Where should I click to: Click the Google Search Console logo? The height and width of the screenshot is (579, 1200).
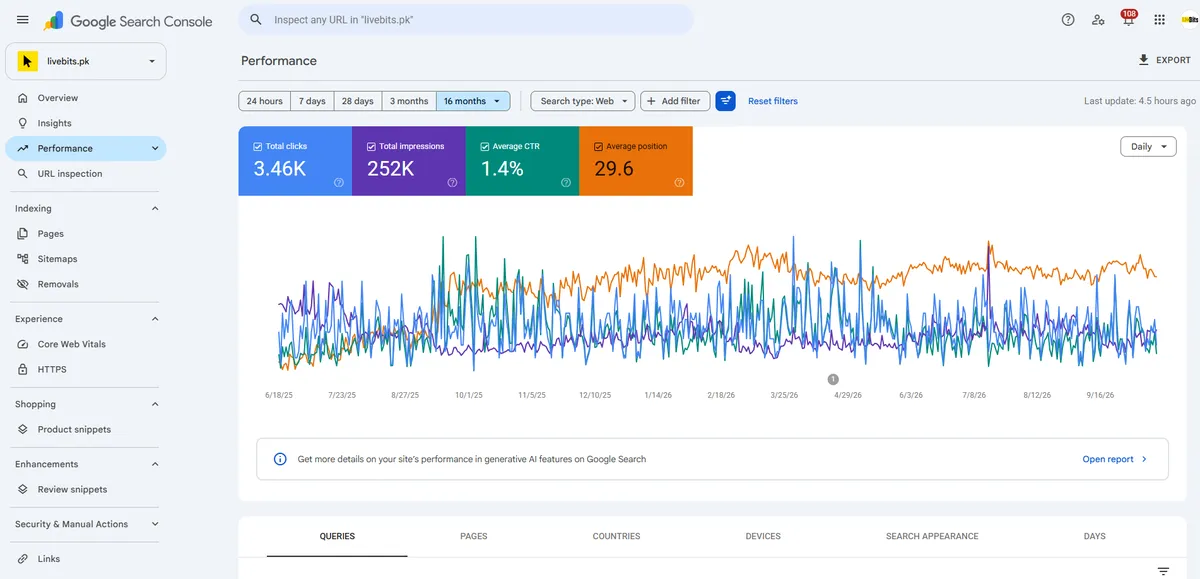[128, 20]
